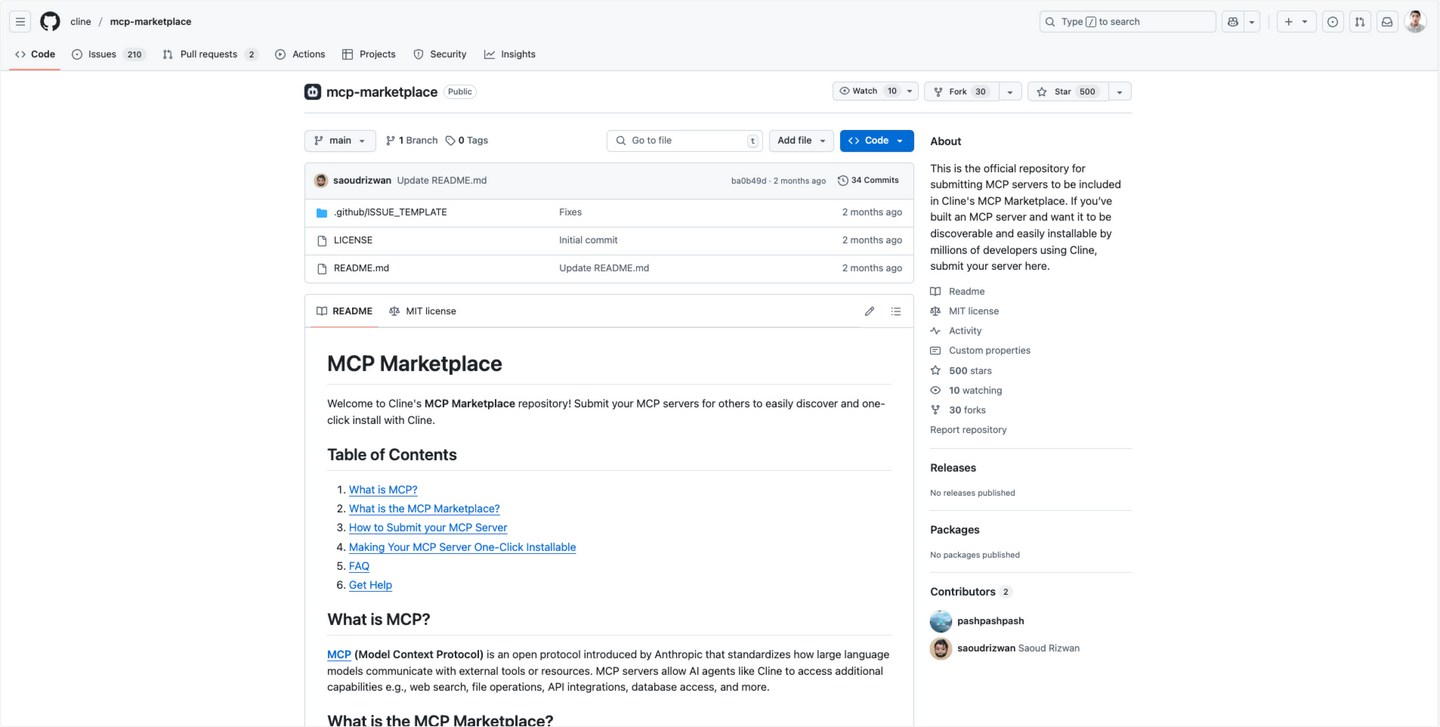Open the global Issues icon in the header
1440x727 pixels.
click(x=1333, y=21)
